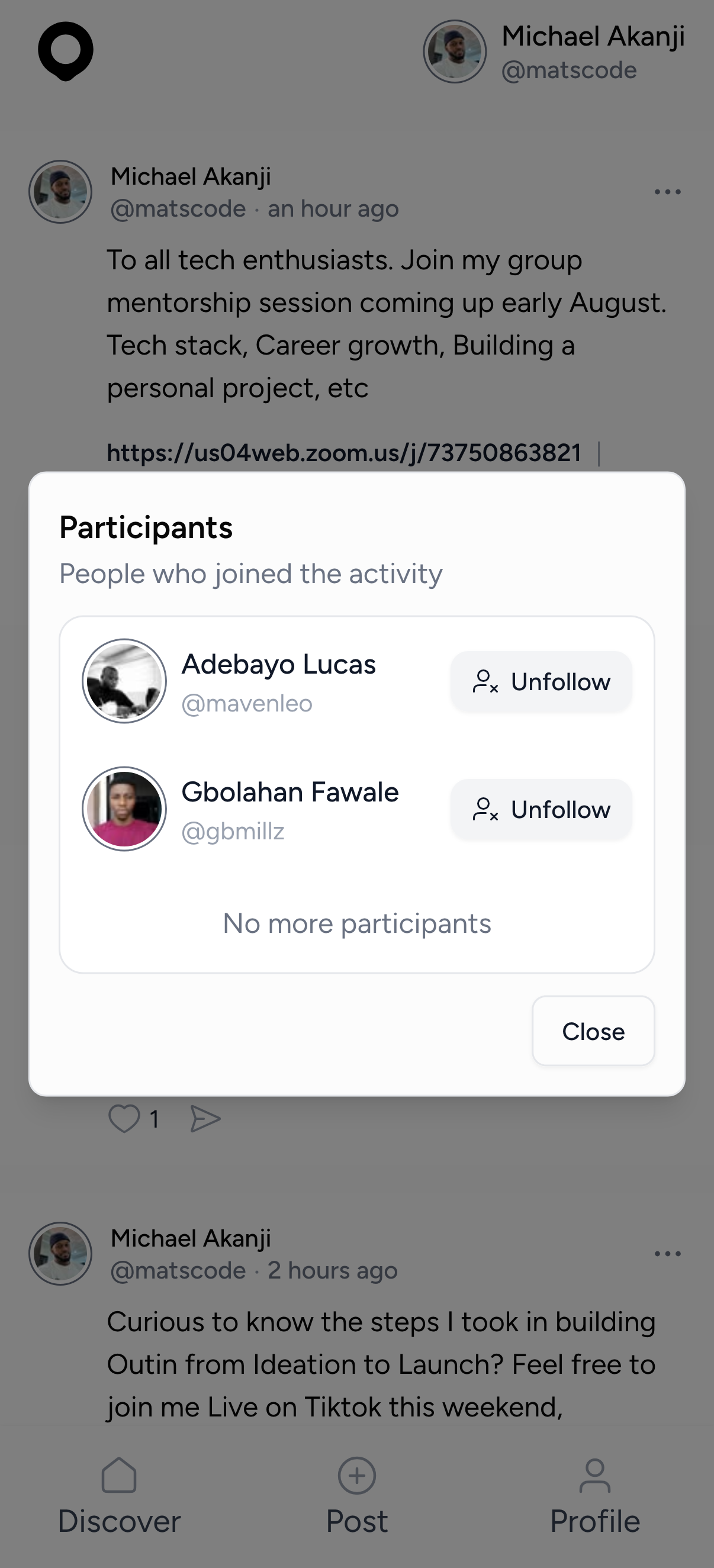714x1568 pixels.
Task: Tap the Post plus icon
Action: [356, 1475]
